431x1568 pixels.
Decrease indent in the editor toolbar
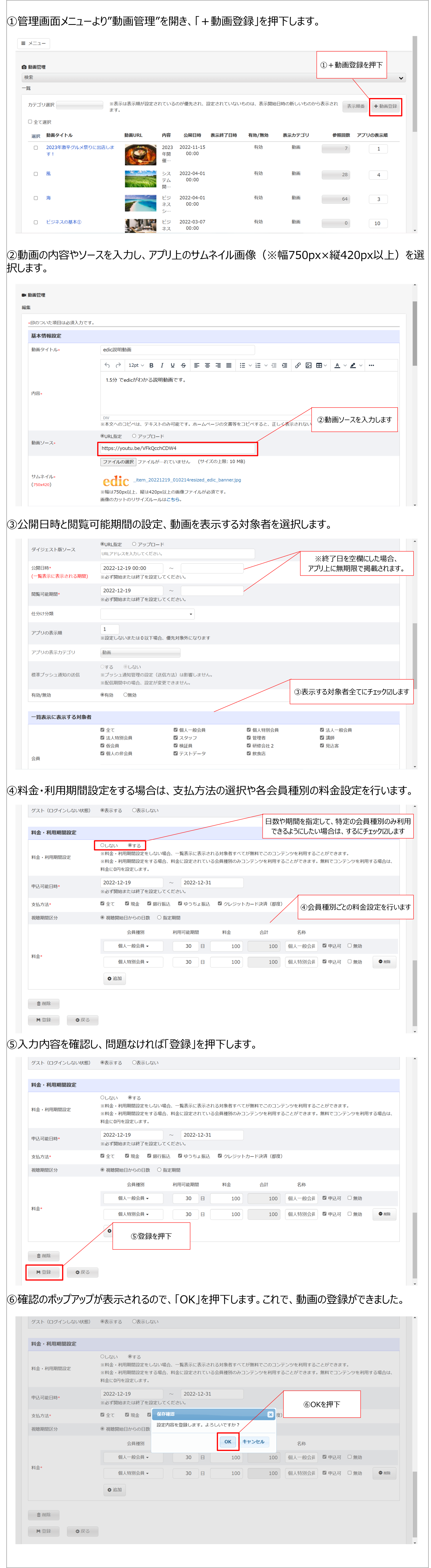tap(274, 365)
